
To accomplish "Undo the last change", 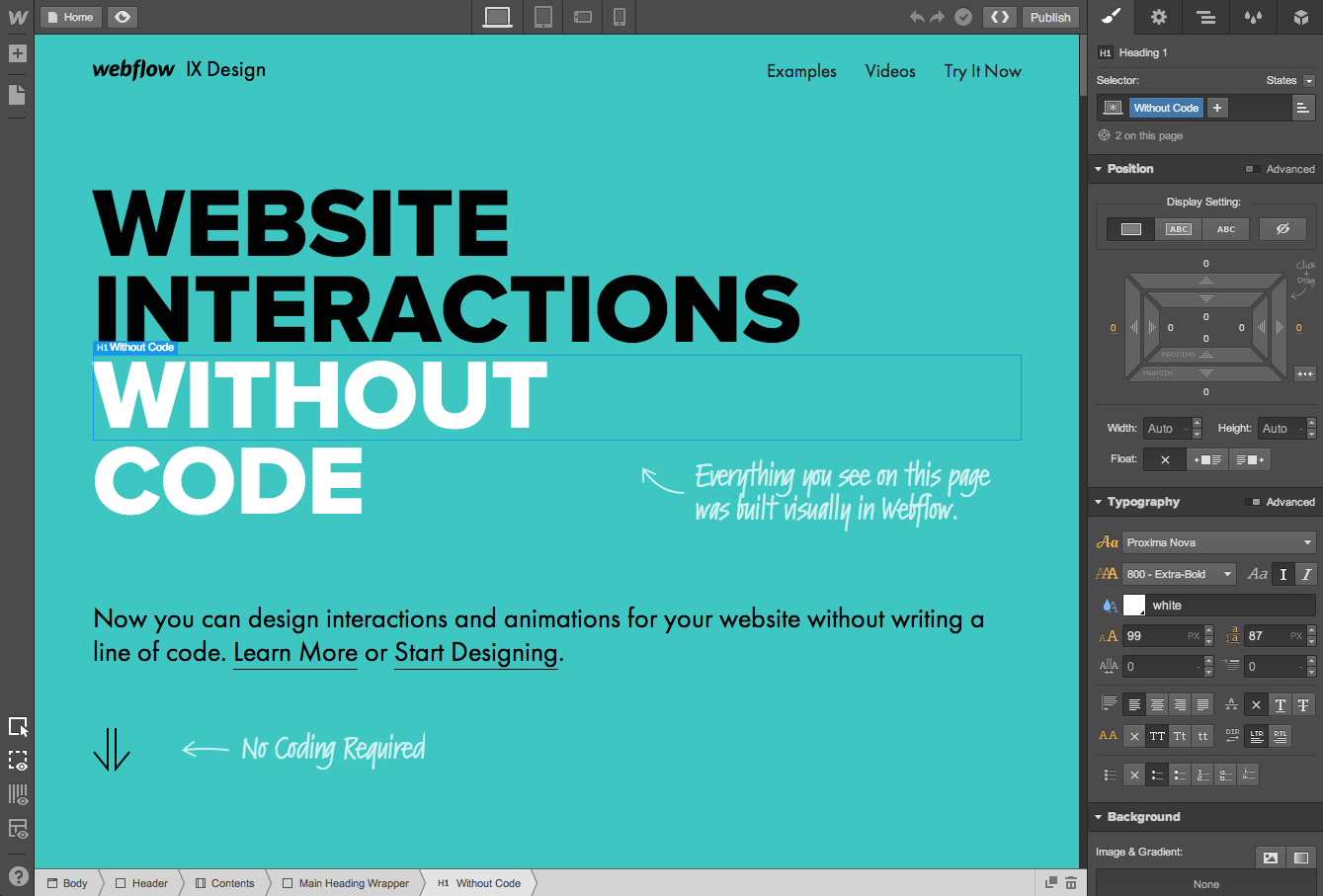I will 917,17.
